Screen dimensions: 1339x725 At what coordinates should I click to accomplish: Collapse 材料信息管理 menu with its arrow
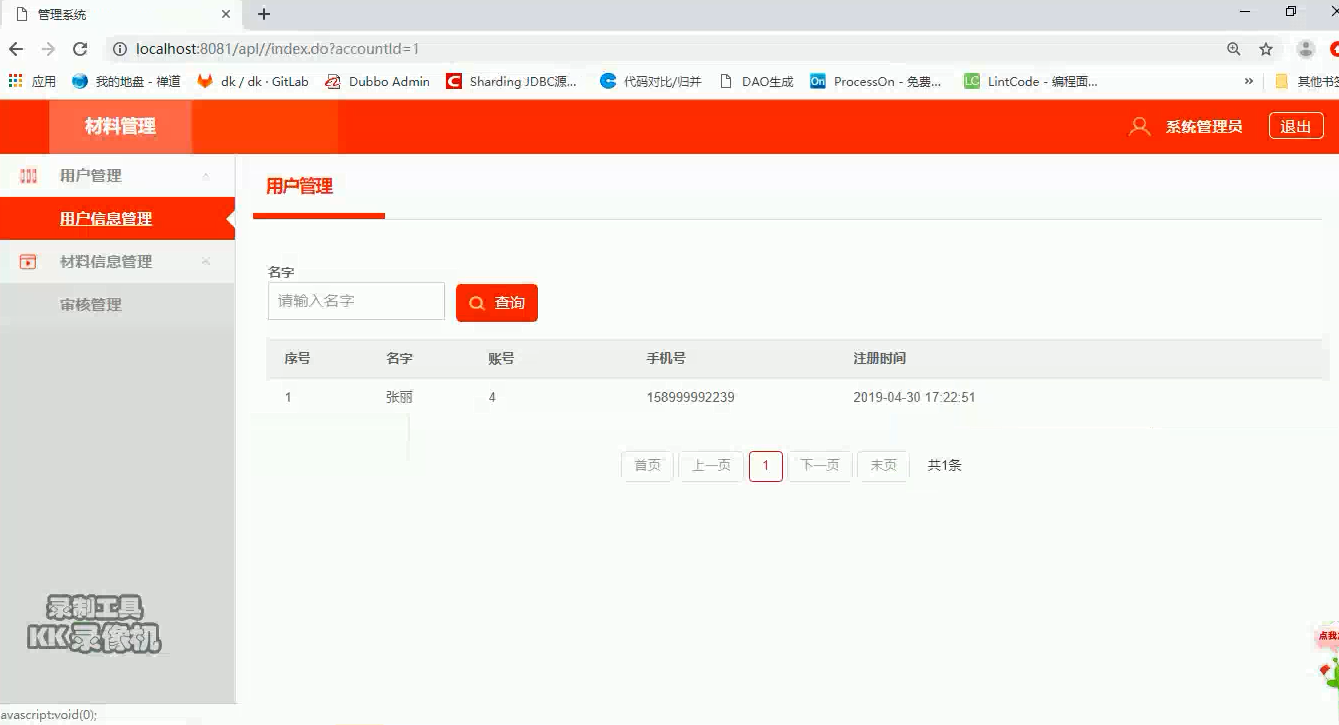coord(206,262)
